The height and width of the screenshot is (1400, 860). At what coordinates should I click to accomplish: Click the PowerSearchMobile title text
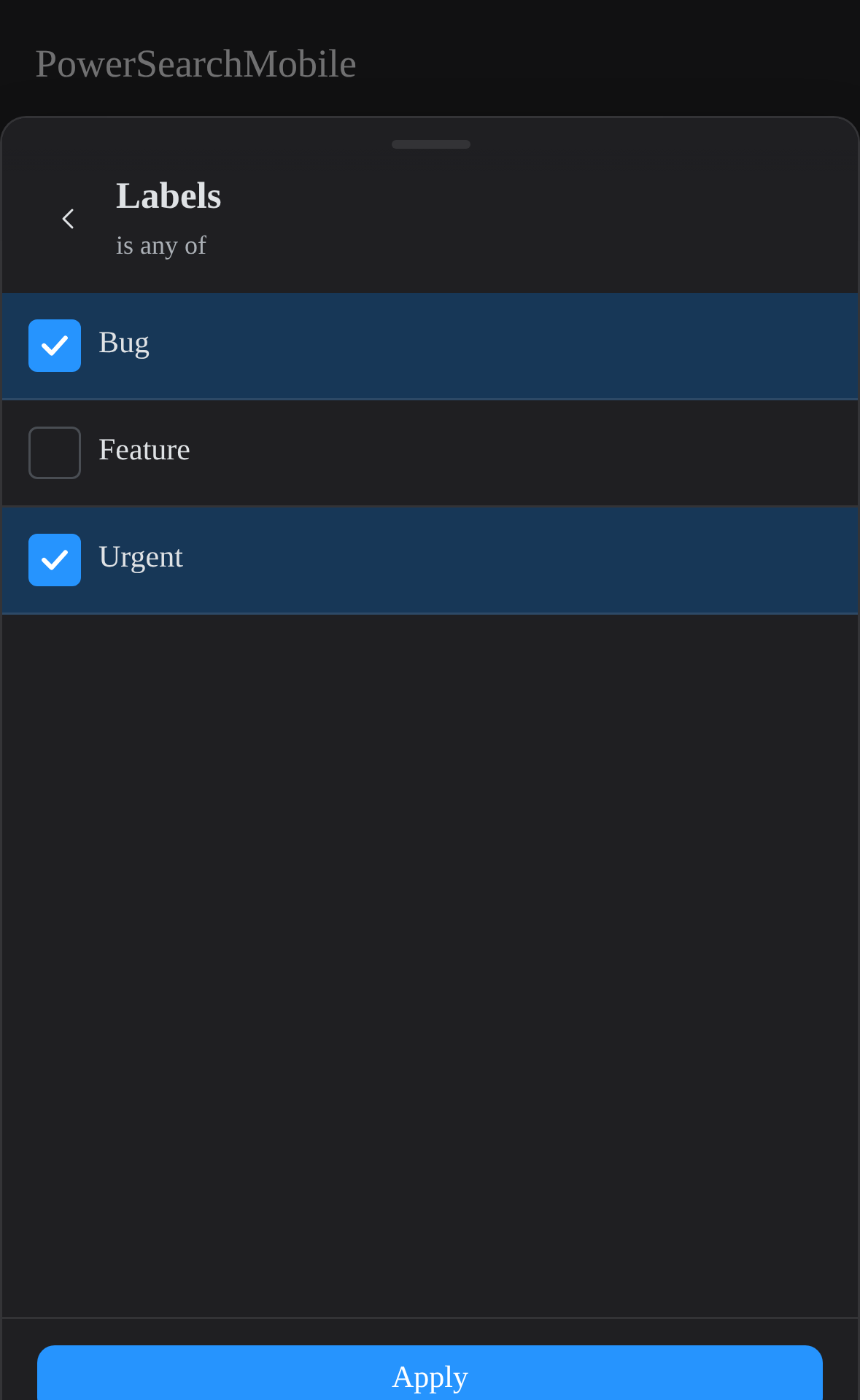[195, 64]
